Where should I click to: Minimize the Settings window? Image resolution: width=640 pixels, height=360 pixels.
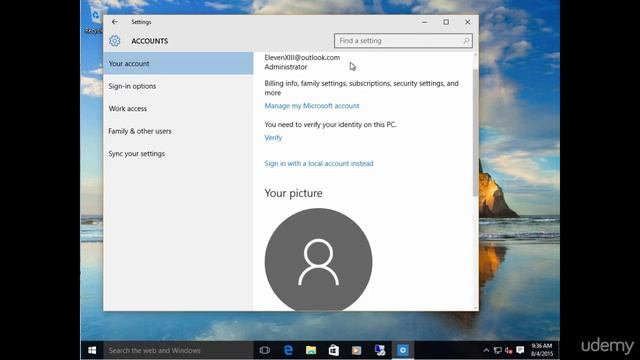[424, 22]
